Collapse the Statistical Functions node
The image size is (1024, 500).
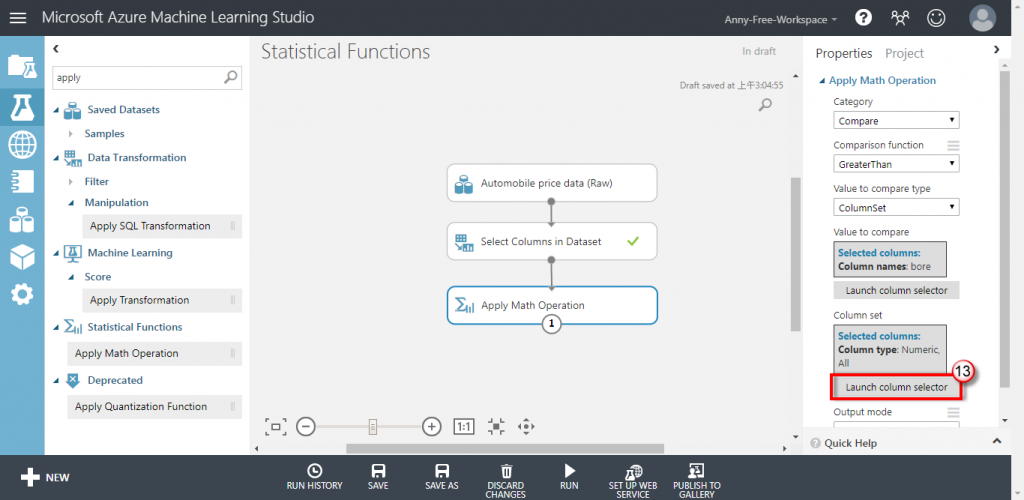coord(56,327)
